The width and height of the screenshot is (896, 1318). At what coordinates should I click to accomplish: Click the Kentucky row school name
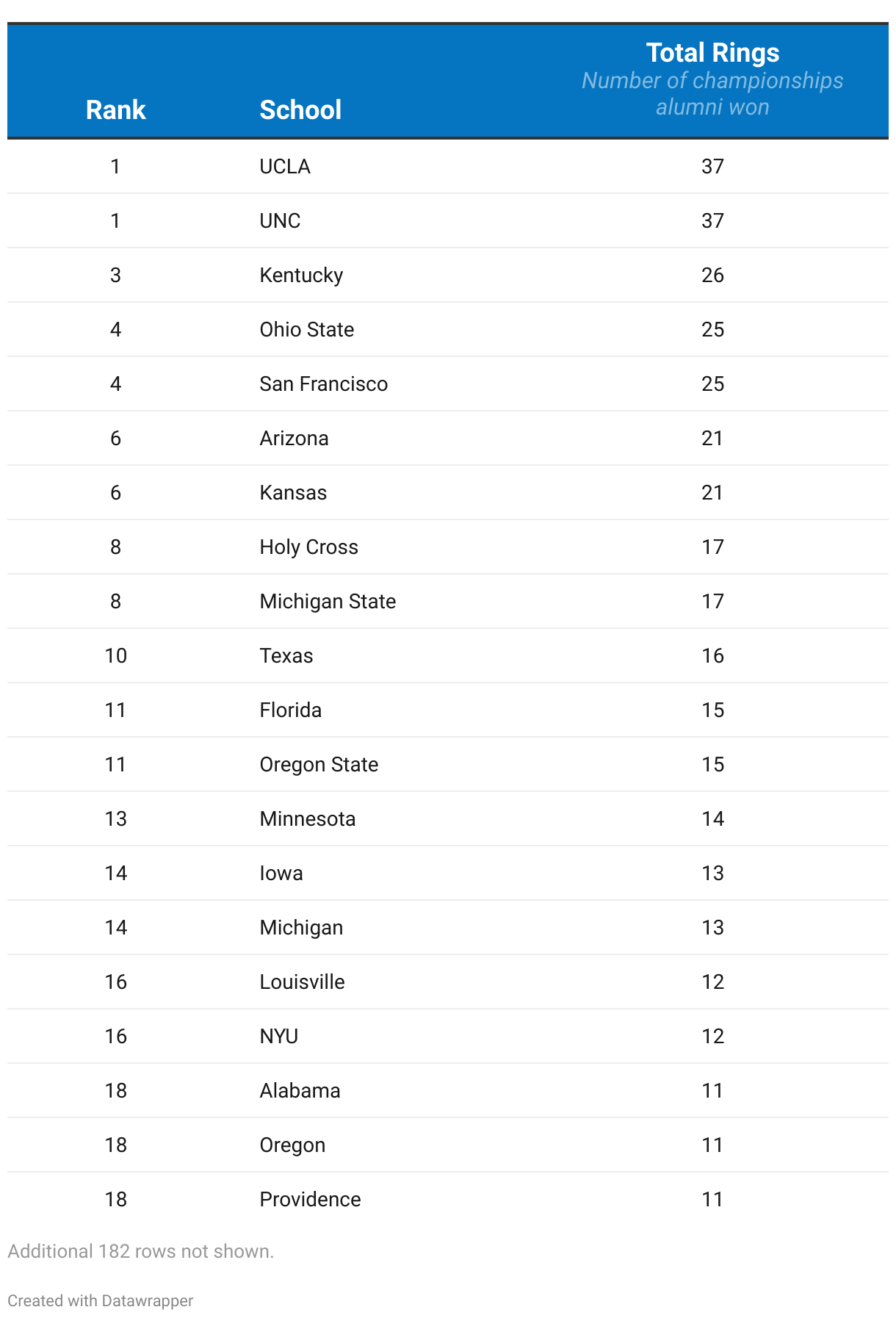[301, 276]
